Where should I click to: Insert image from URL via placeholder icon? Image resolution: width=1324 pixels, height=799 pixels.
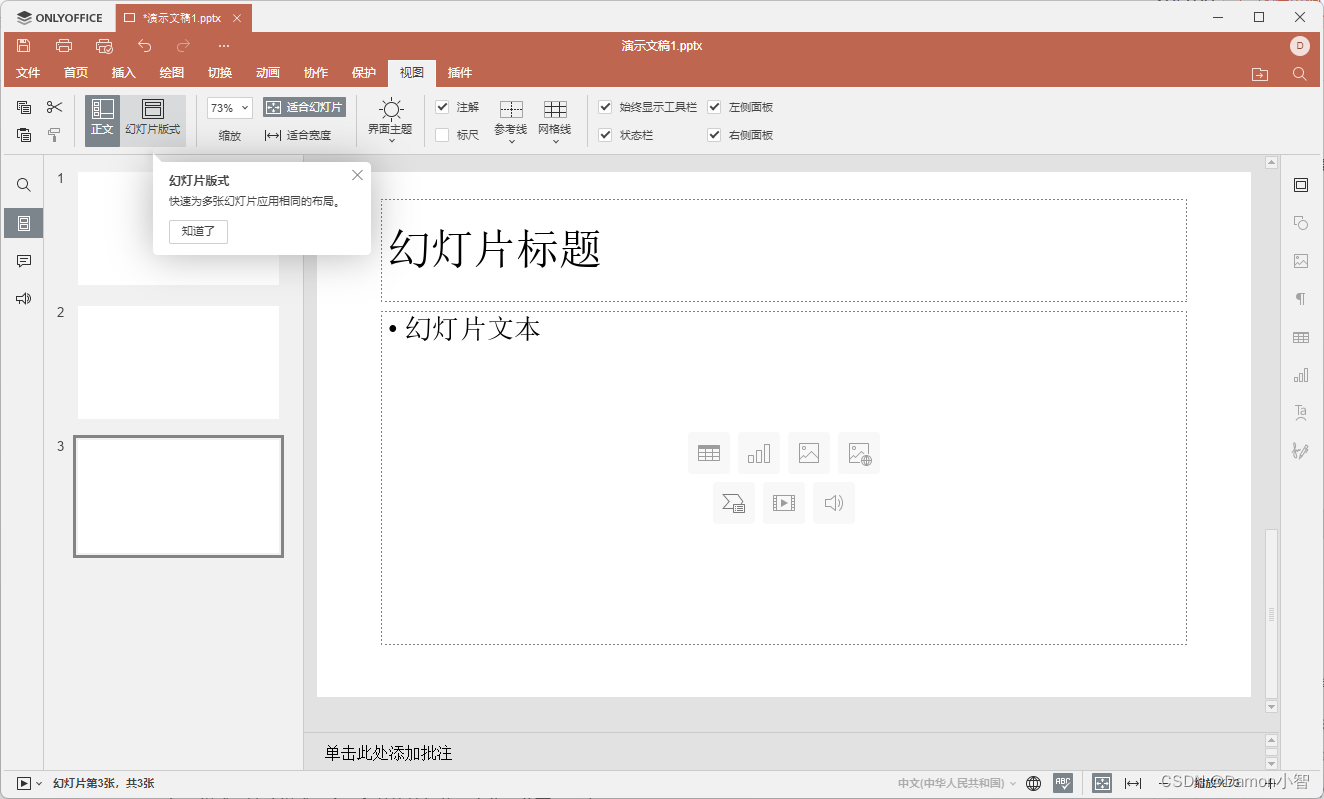coord(859,453)
